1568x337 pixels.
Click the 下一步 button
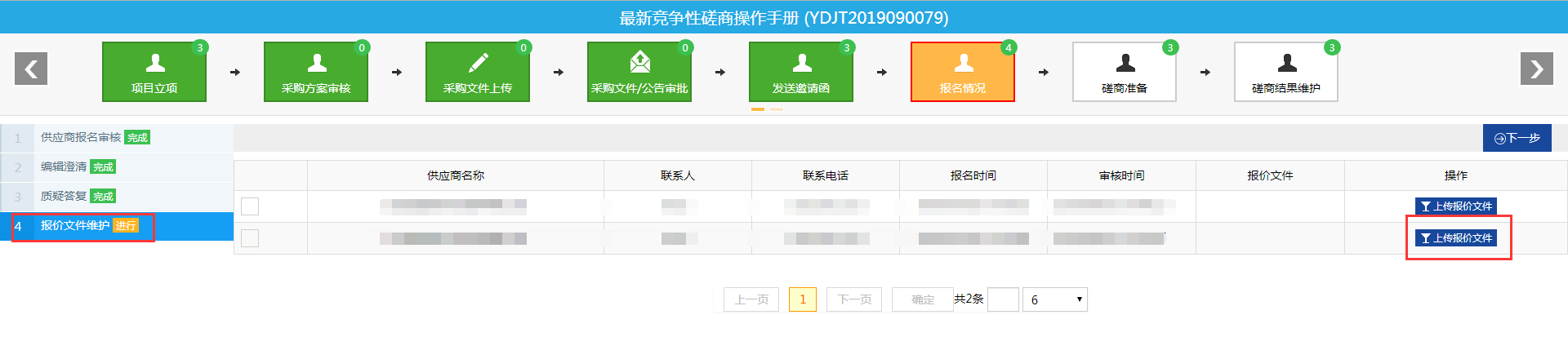click(1517, 138)
